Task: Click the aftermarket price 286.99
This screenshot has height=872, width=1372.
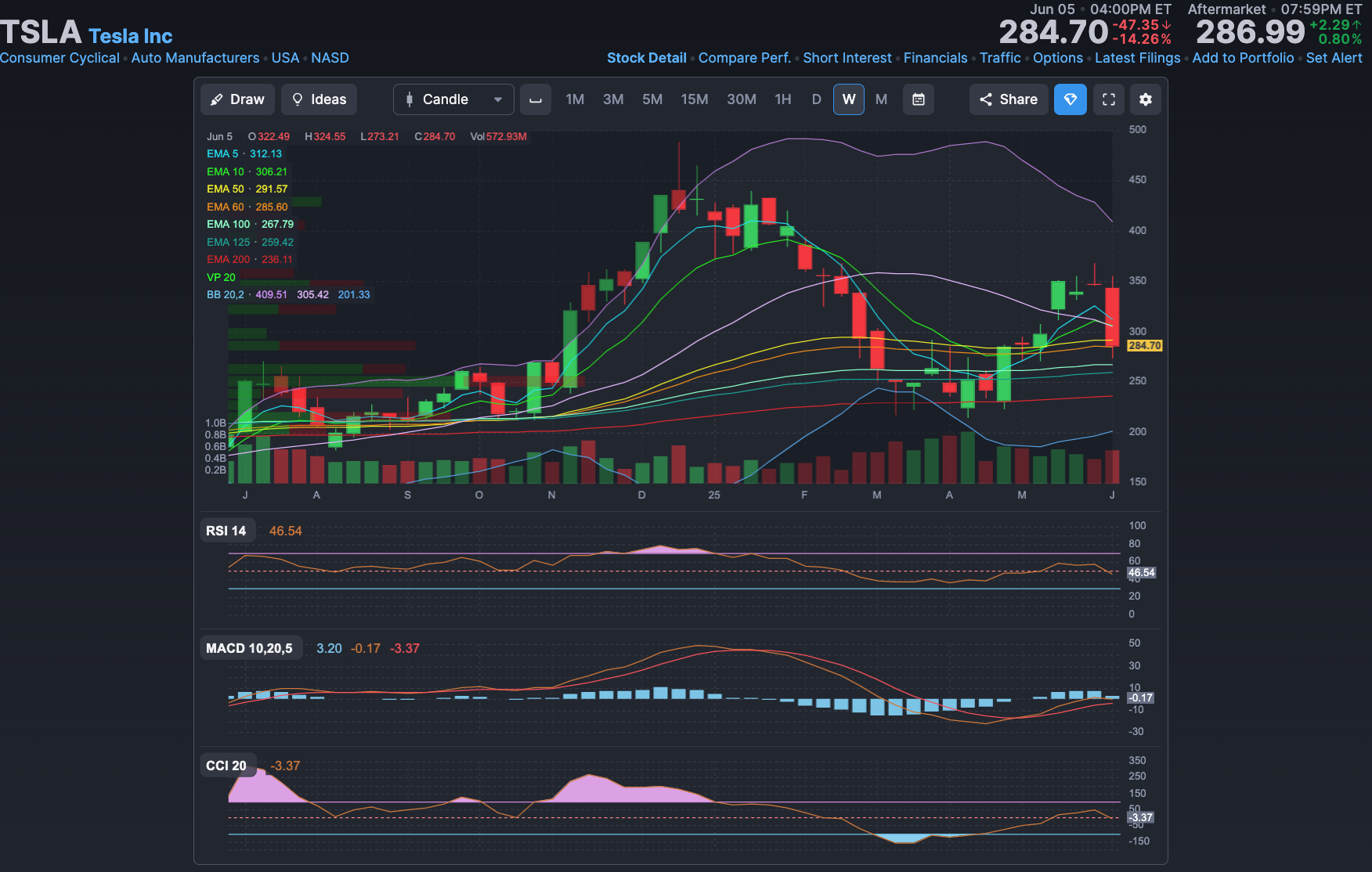Action: [x=1251, y=32]
